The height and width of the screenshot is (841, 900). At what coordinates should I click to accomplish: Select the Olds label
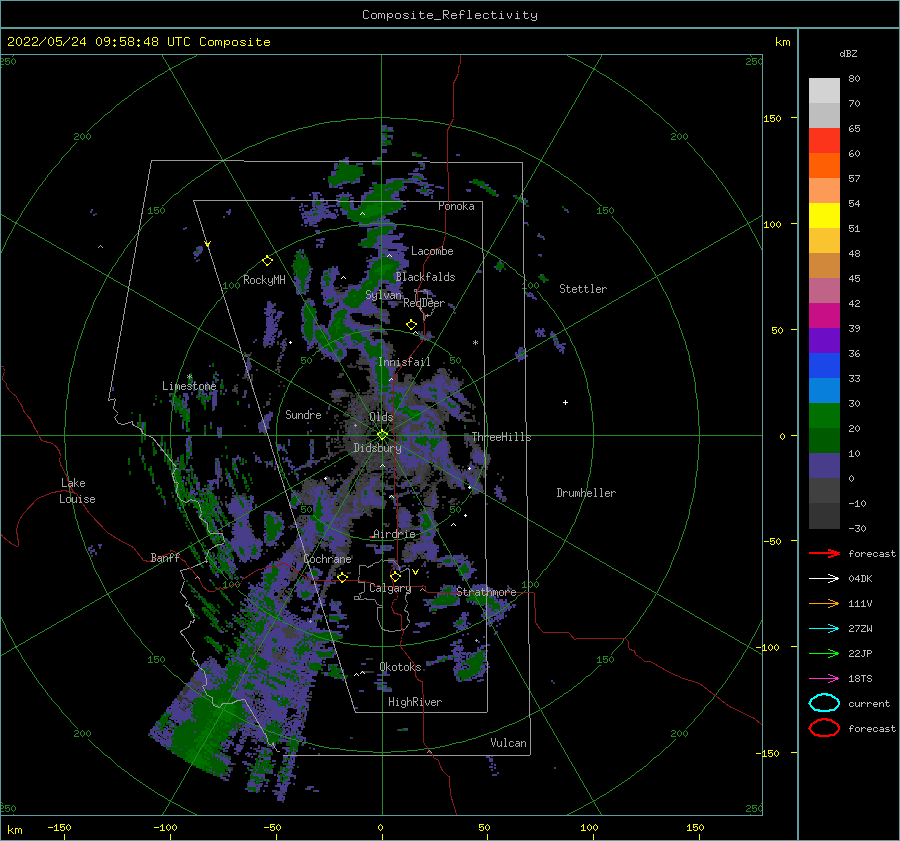381,417
